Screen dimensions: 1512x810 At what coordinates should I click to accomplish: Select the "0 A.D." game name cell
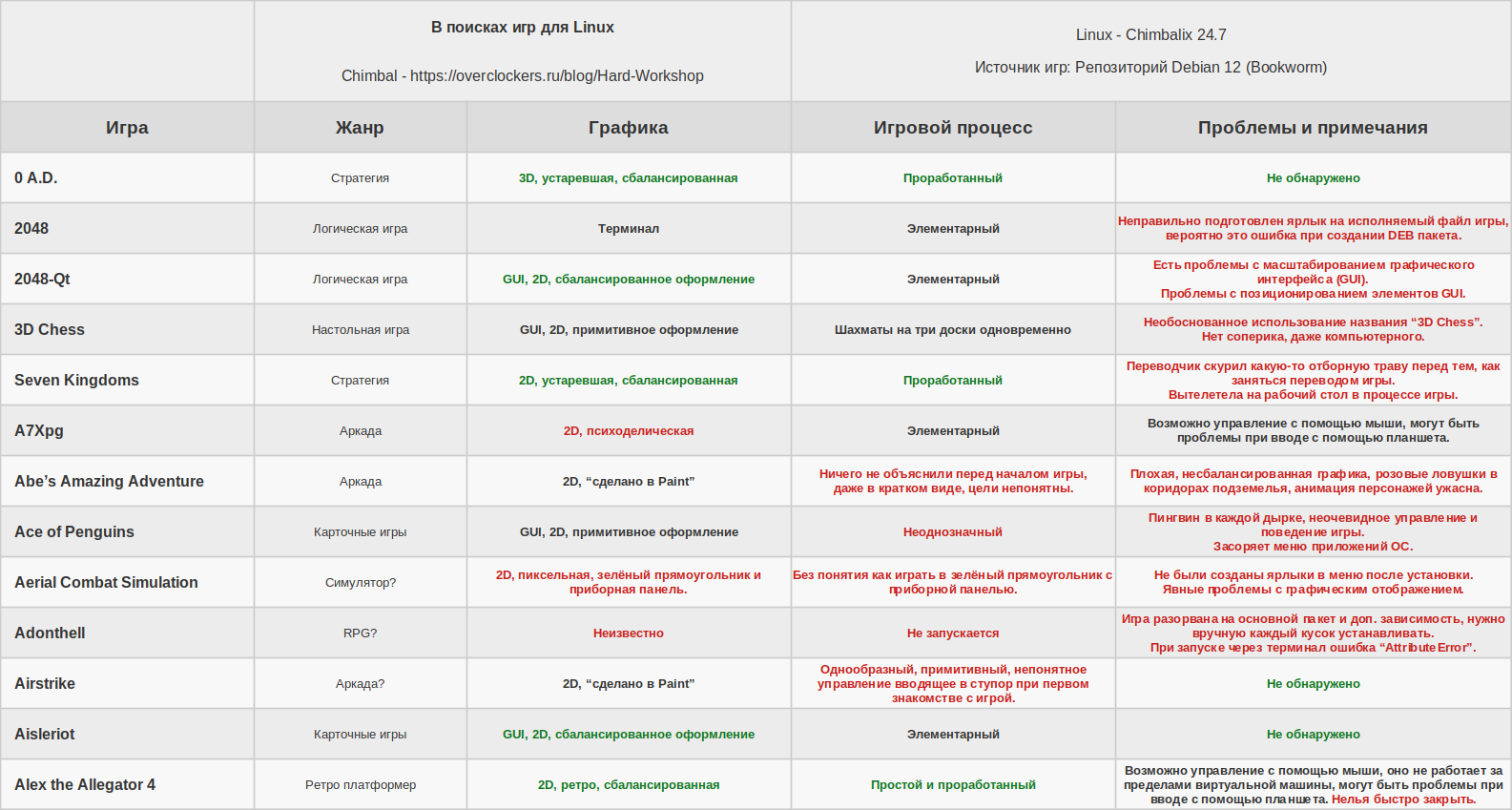[x=36, y=178]
